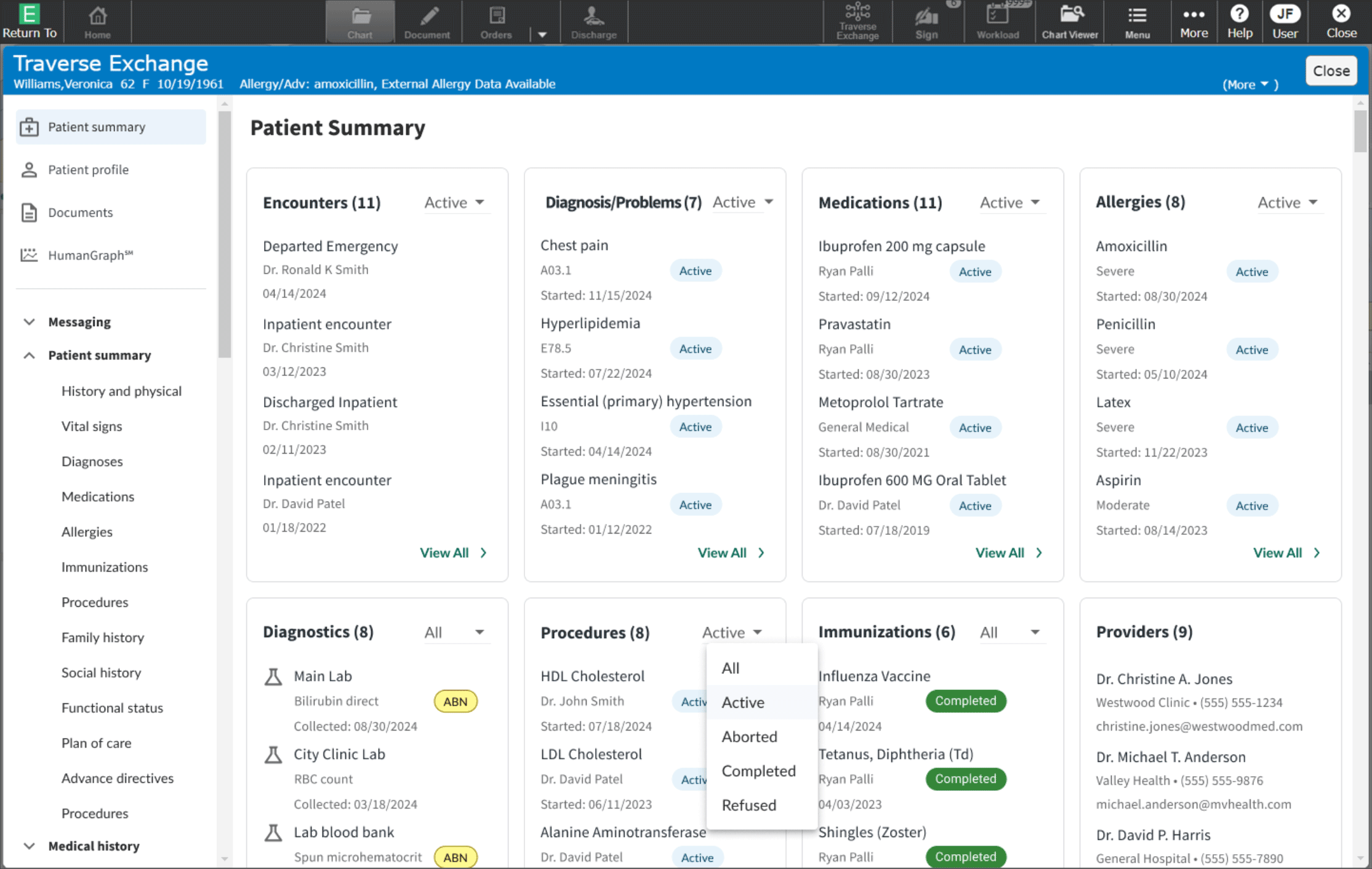Open the Document tool from the toolbar
The image size is (1372, 869).
pos(428,18)
